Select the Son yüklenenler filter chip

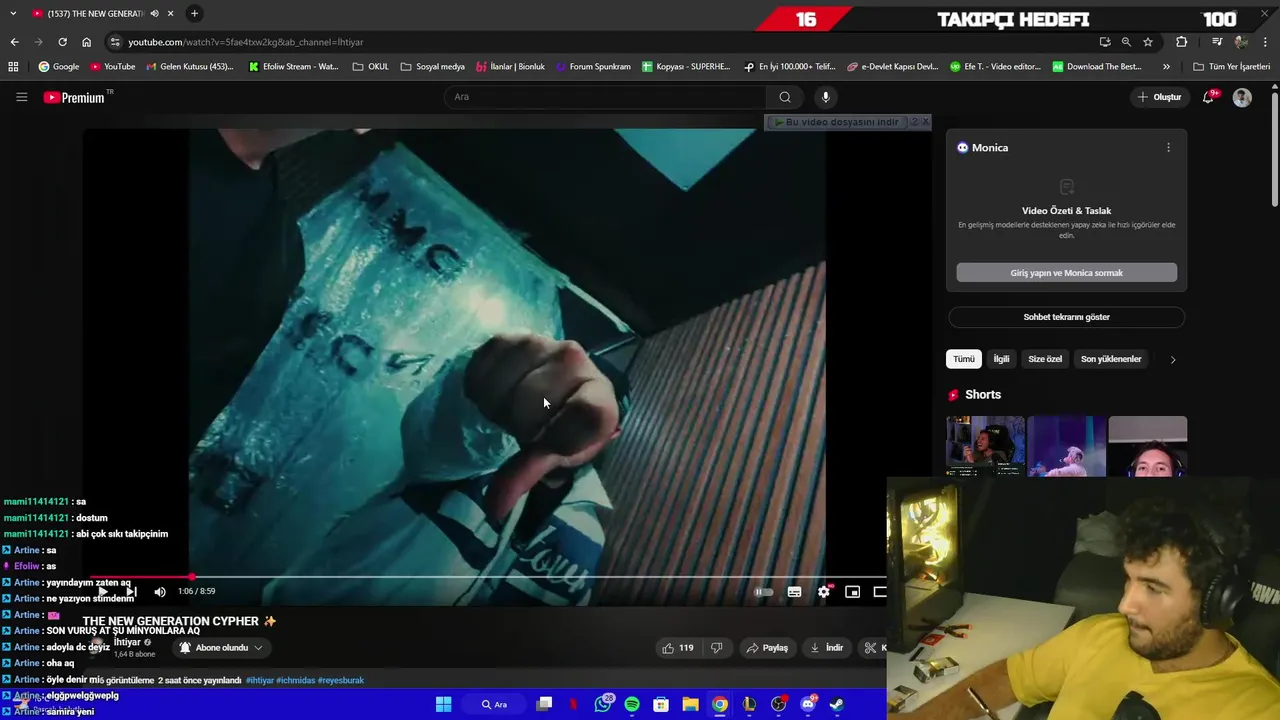1111,359
